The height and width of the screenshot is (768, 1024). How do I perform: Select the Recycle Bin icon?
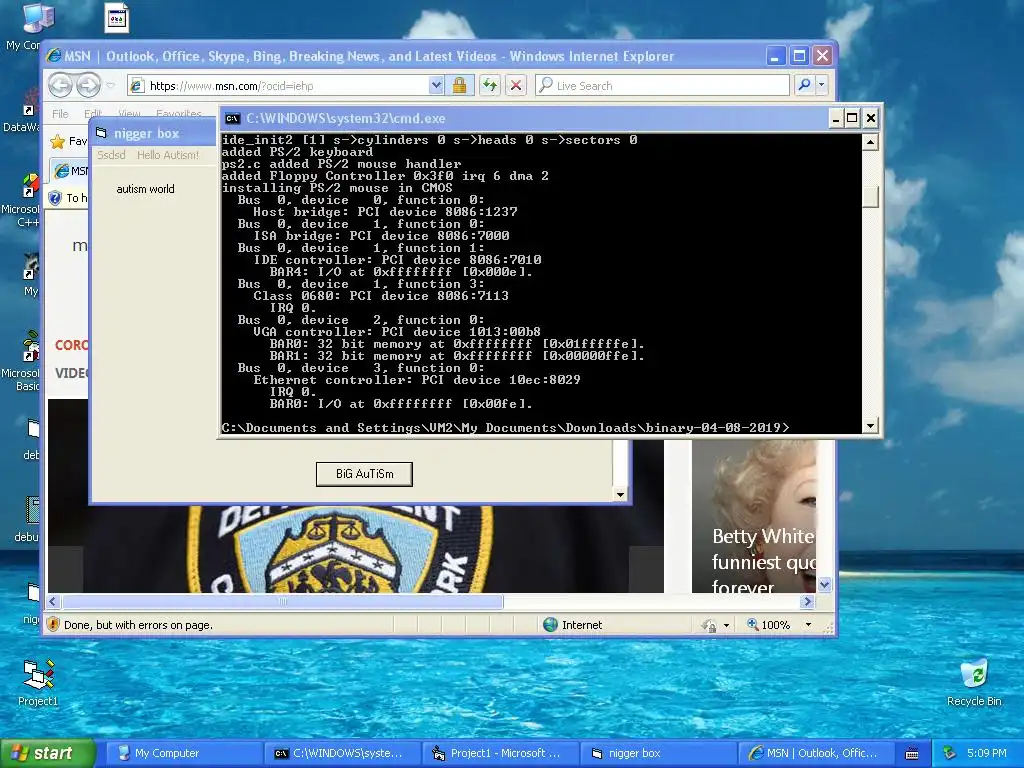pos(974,683)
